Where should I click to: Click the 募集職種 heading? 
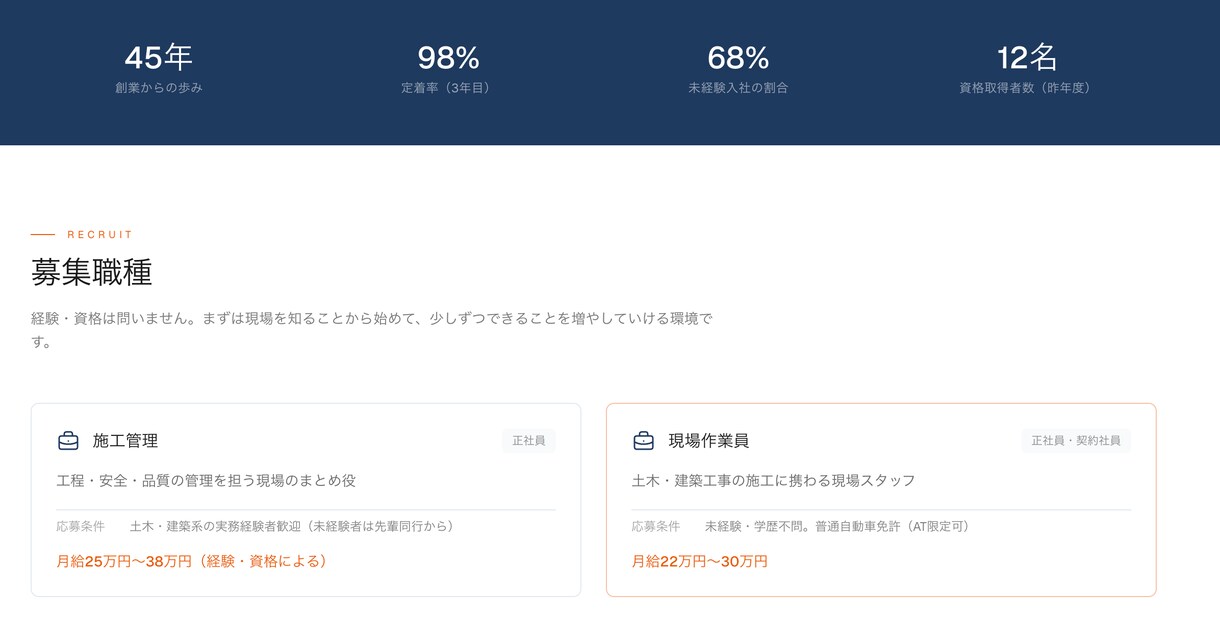[x=91, y=272]
